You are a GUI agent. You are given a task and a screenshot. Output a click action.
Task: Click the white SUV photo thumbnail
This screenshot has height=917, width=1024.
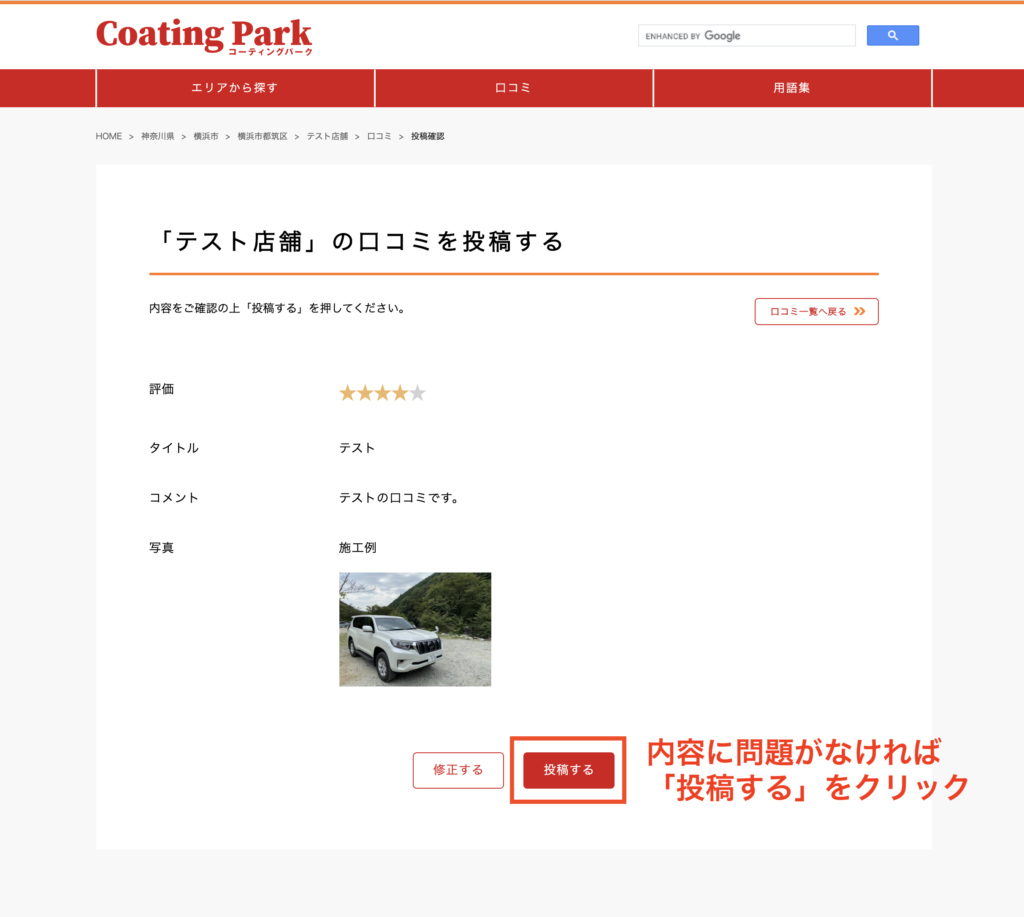pos(415,629)
